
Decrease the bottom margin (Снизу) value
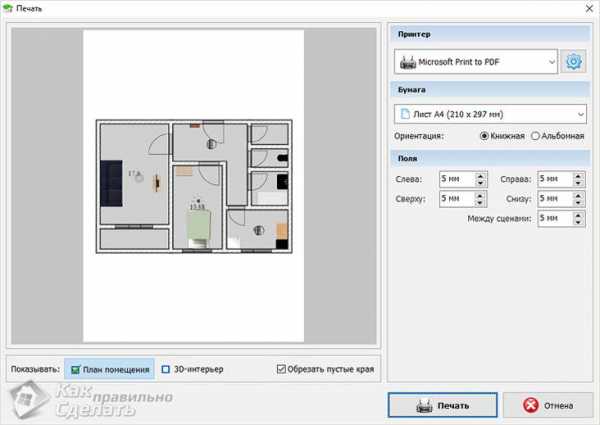[x=579, y=203]
